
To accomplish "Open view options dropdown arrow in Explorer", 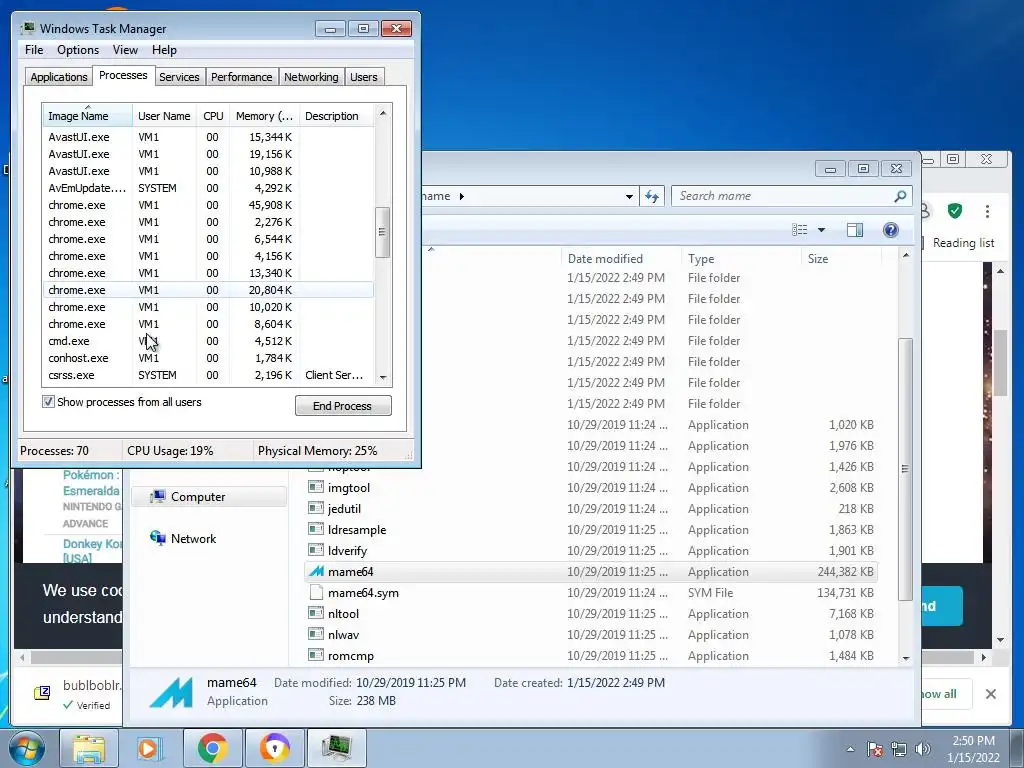I will tap(822, 230).
